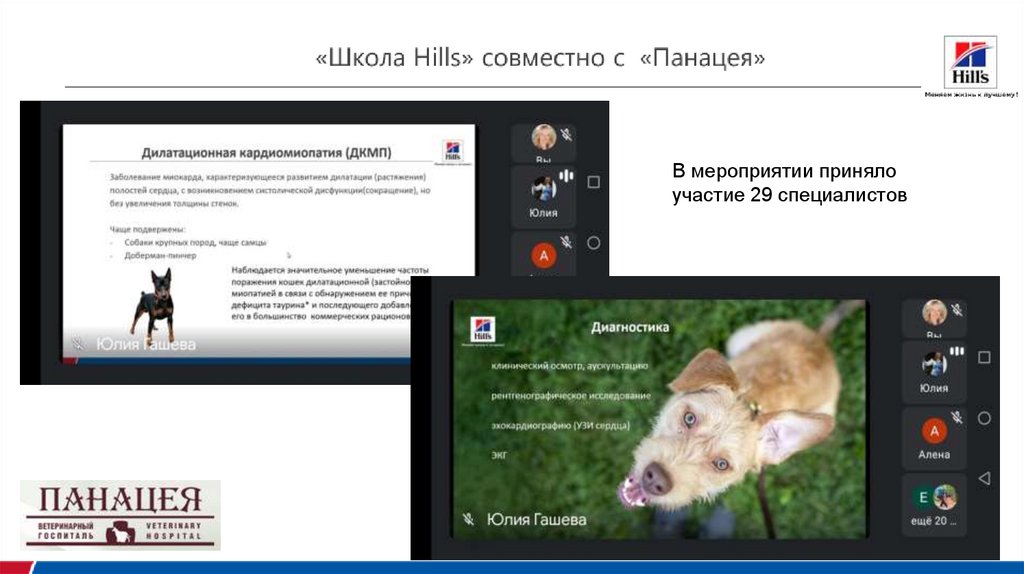Click the Панацея veterinary hospital logo

click(120, 515)
